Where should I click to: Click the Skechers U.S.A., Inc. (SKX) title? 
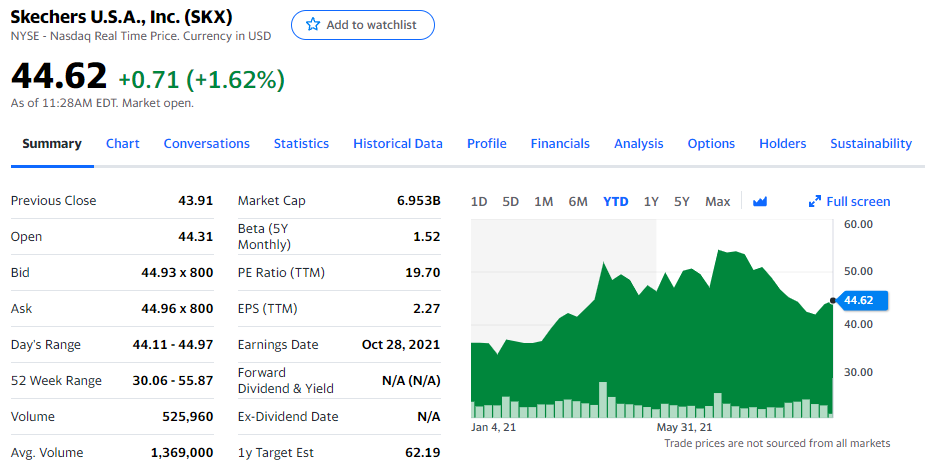pos(122,17)
